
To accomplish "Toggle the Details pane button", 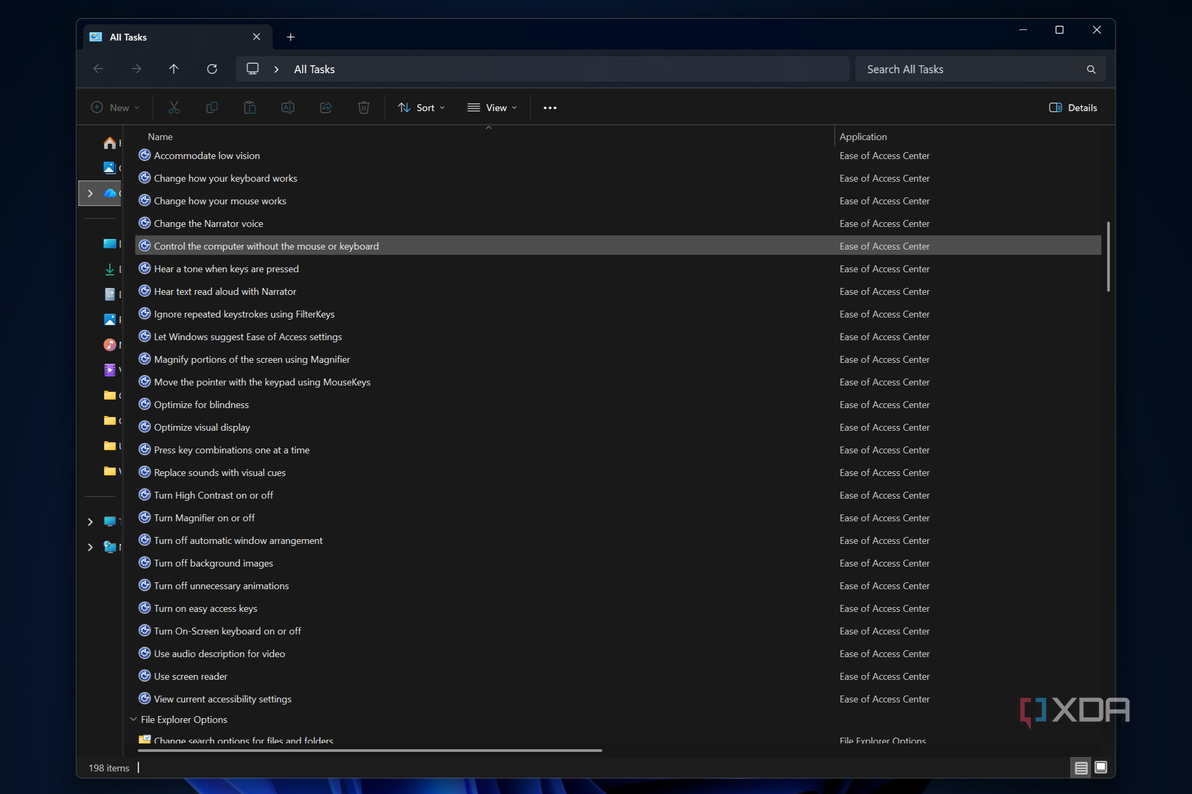I will tap(1073, 108).
